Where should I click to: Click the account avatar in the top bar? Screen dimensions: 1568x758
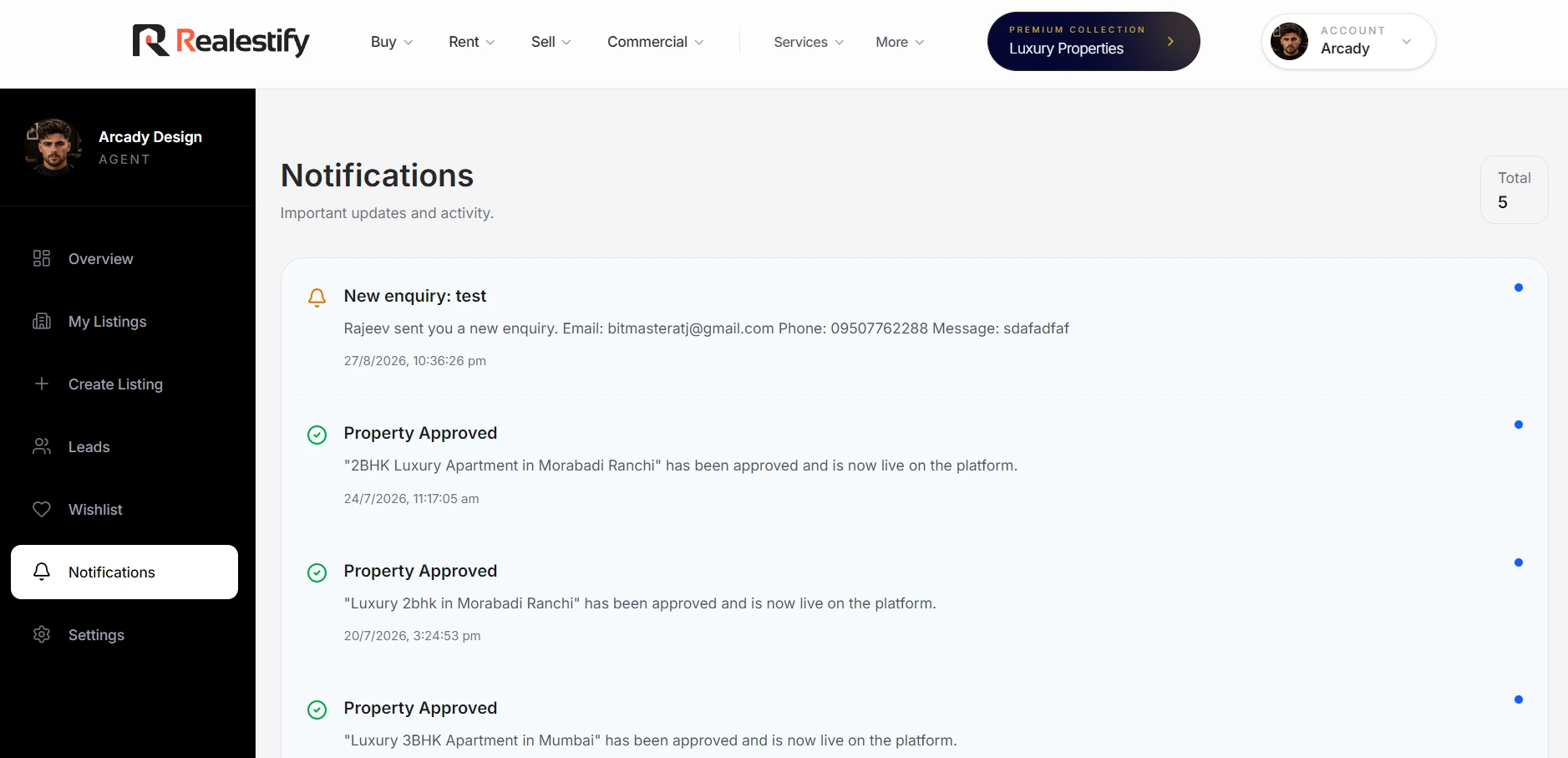click(1289, 41)
